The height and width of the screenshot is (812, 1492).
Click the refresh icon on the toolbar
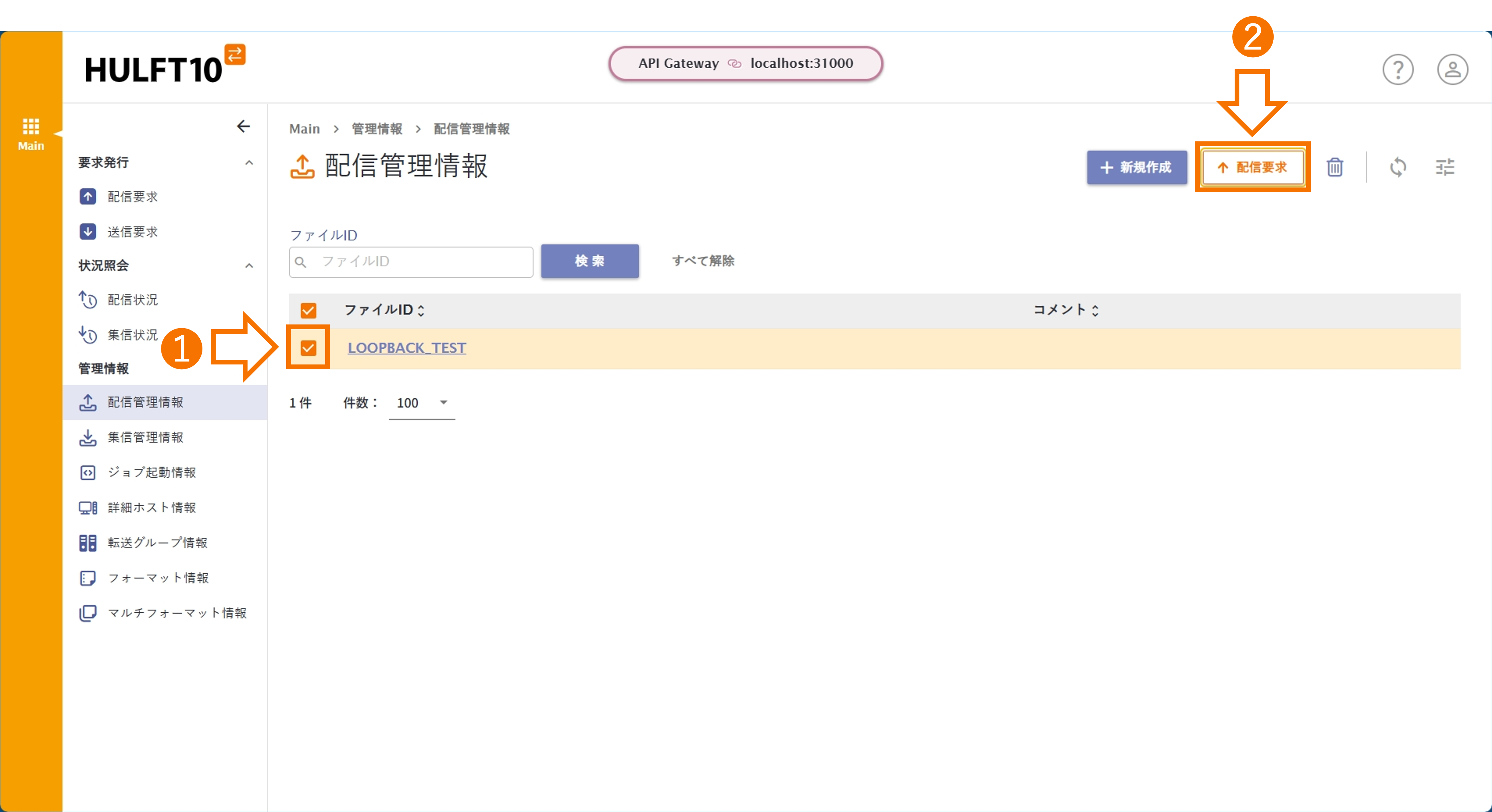click(x=1399, y=167)
